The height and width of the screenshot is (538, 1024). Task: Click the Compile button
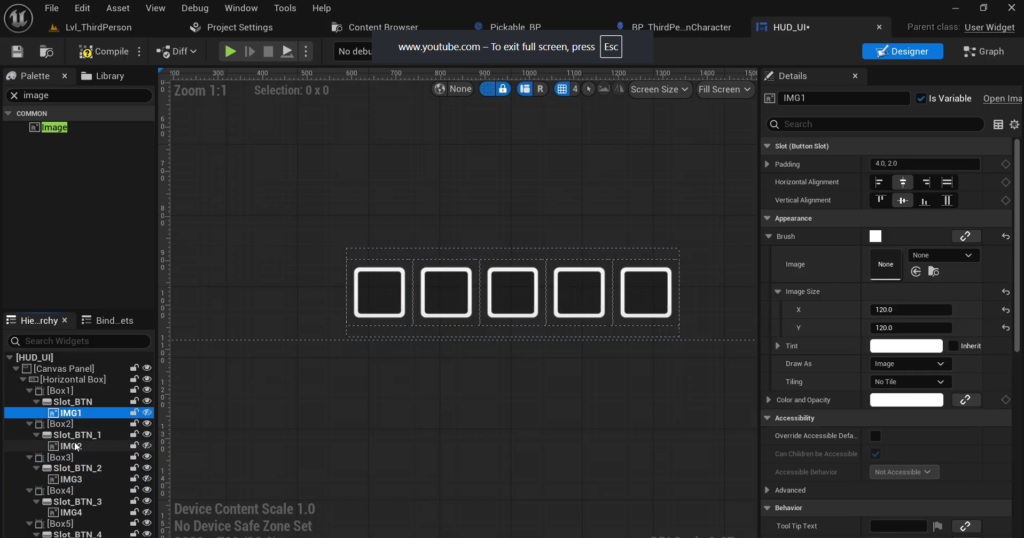click(x=104, y=51)
